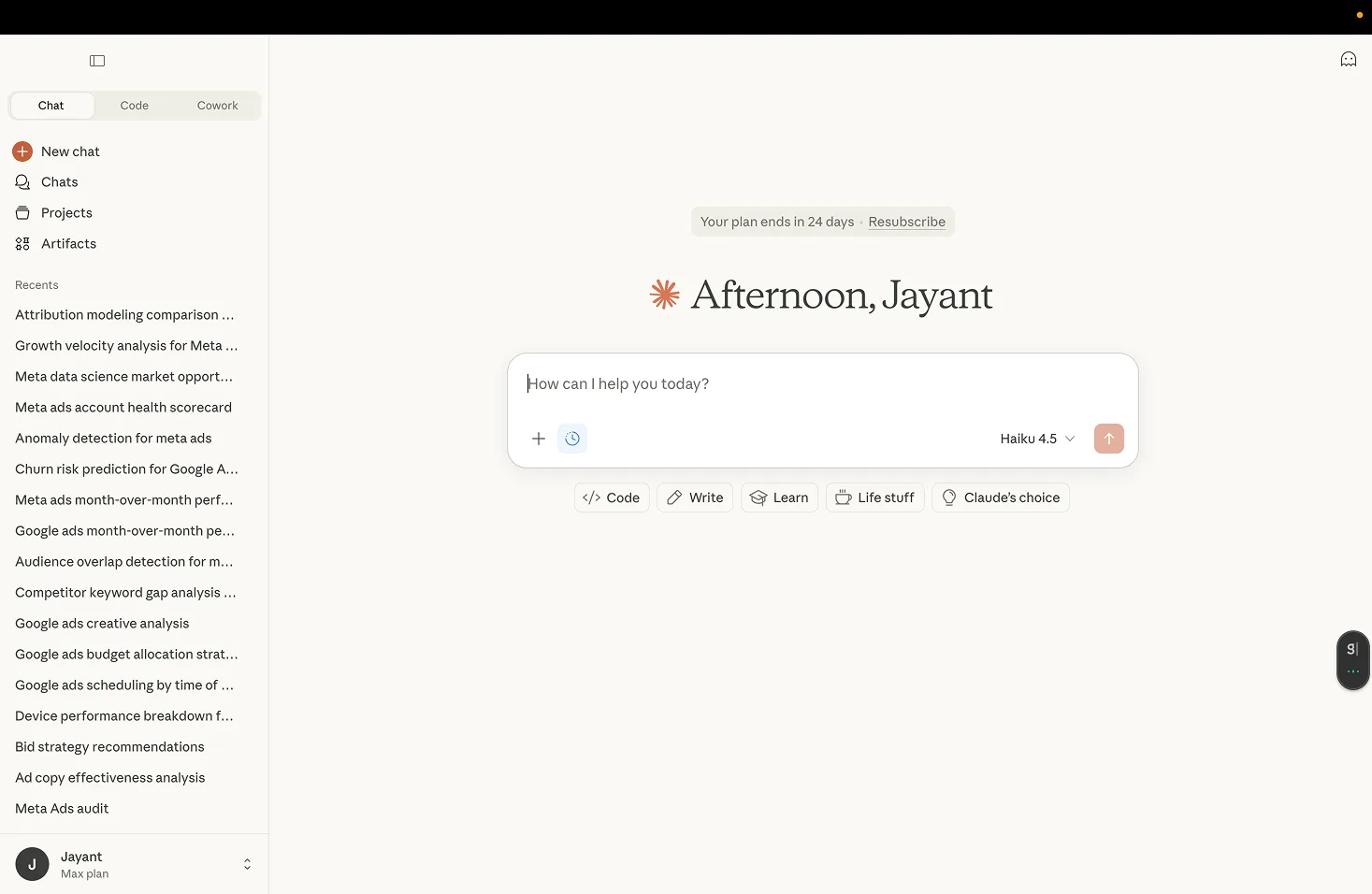Click the orange New chat plus icon

(22, 151)
